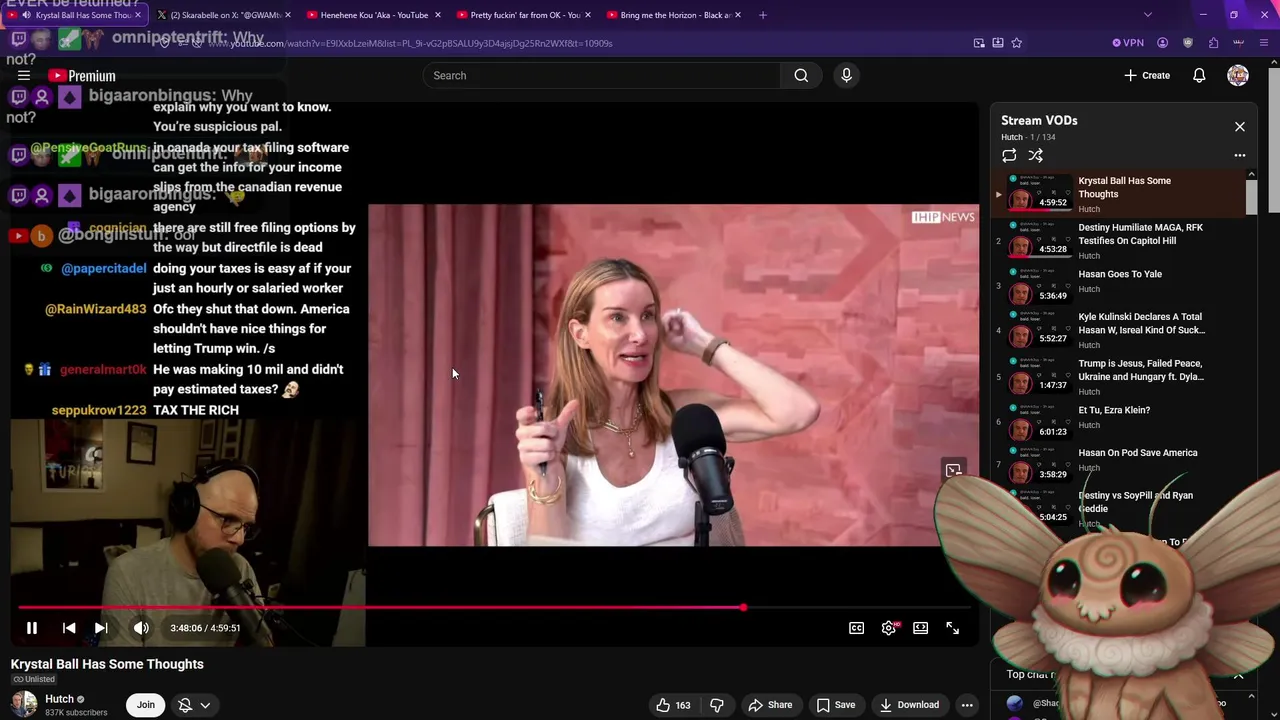The image size is (1280, 720).
Task: Toggle playlist loop
Action: (x=1009, y=156)
